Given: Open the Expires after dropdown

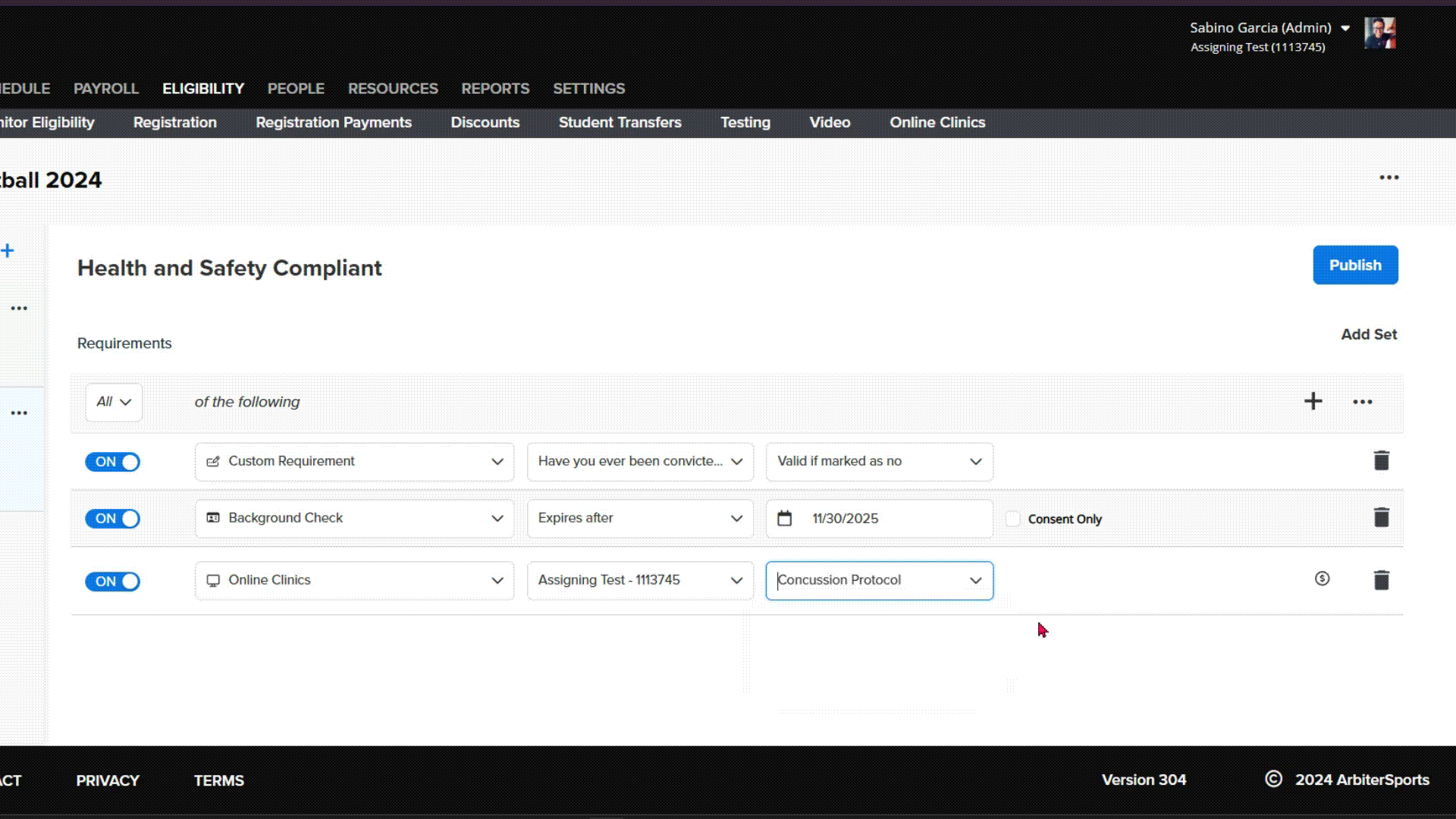Looking at the screenshot, I should [640, 518].
